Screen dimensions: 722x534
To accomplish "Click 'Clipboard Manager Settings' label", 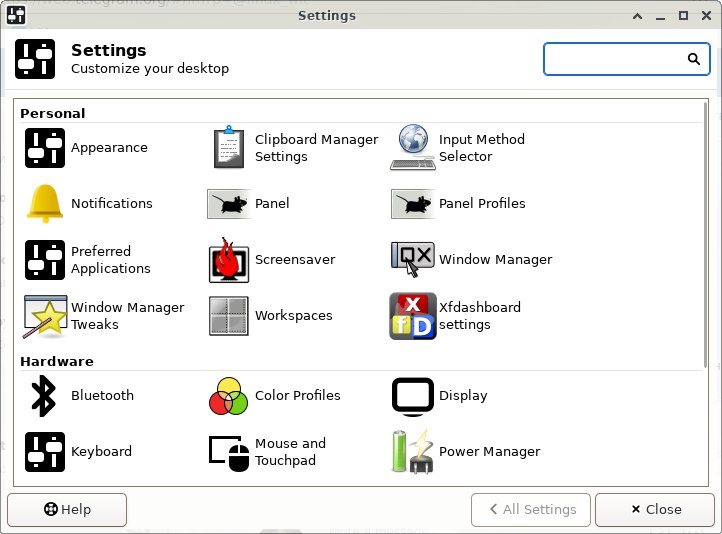I will [317, 148].
